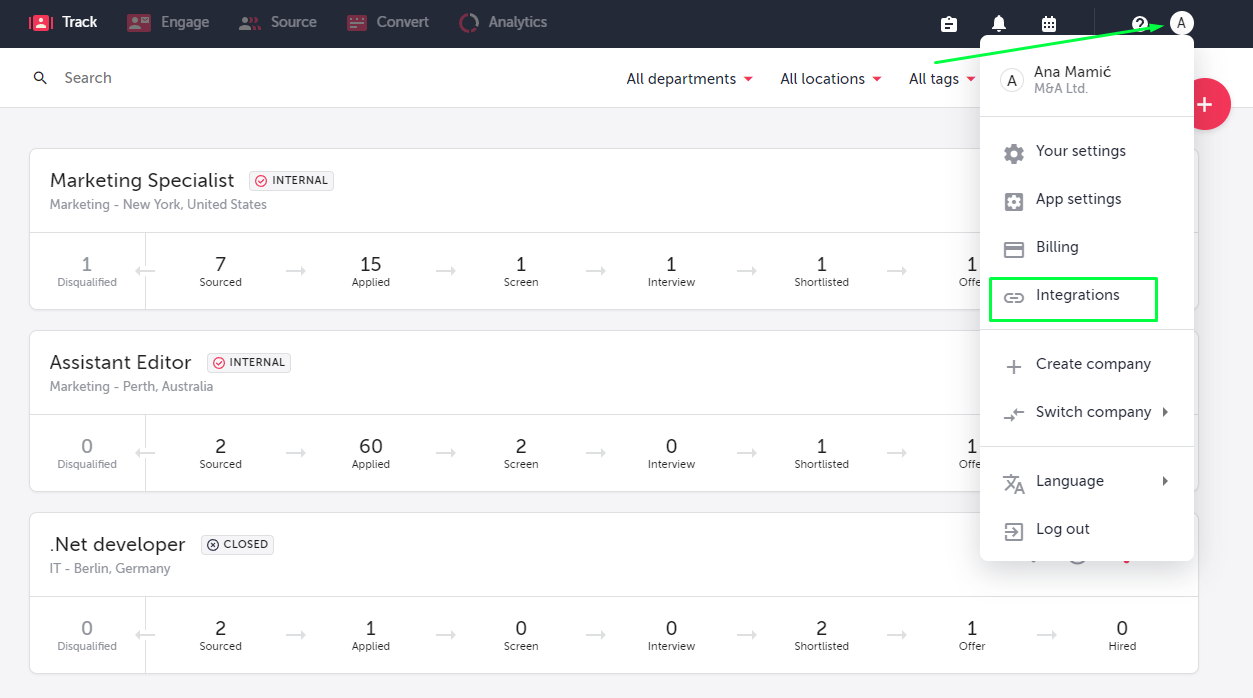Expand the Switch company submenu

1093,413
